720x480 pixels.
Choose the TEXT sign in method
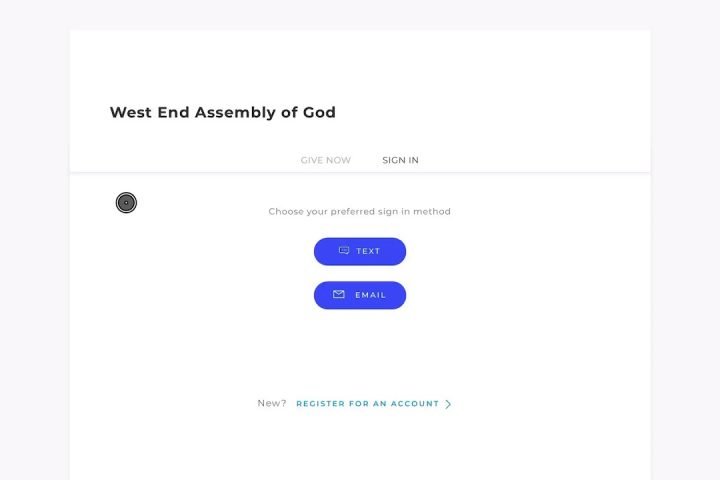[x=360, y=251]
